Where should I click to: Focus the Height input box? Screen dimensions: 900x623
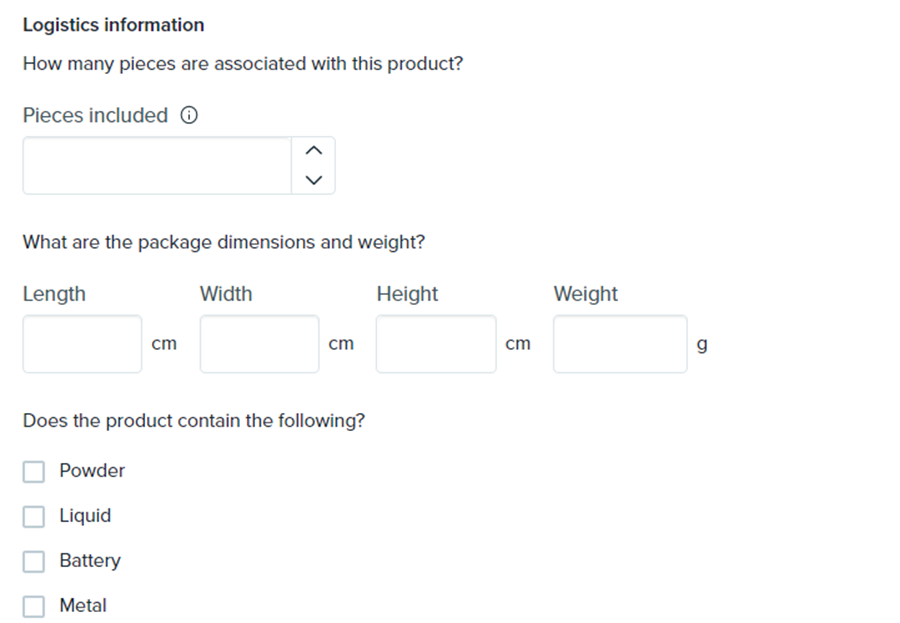436,344
